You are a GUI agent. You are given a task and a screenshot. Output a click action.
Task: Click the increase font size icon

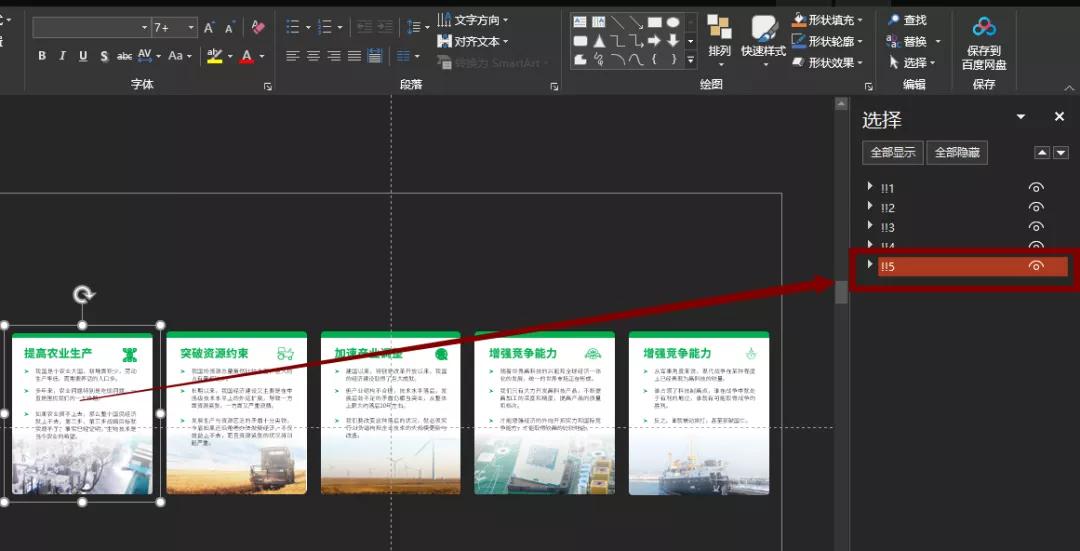pyautogui.click(x=210, y=28)
